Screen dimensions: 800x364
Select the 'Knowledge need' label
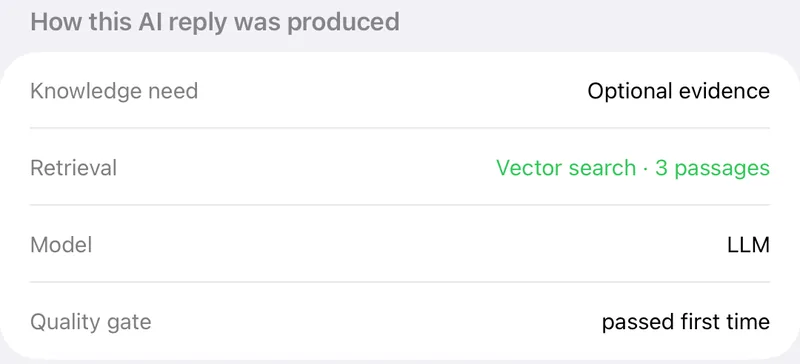point(114,91)
